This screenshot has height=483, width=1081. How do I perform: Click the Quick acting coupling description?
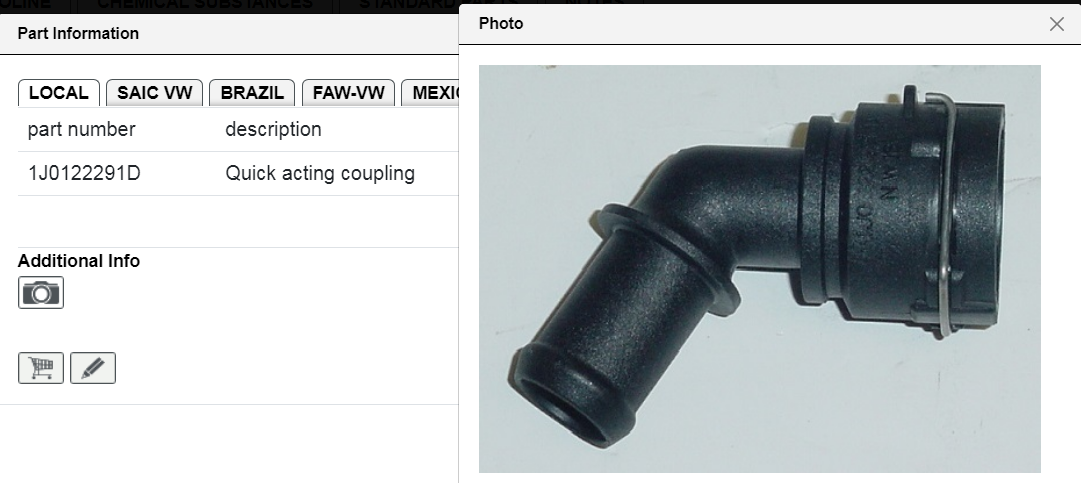[x=320, y=173]
